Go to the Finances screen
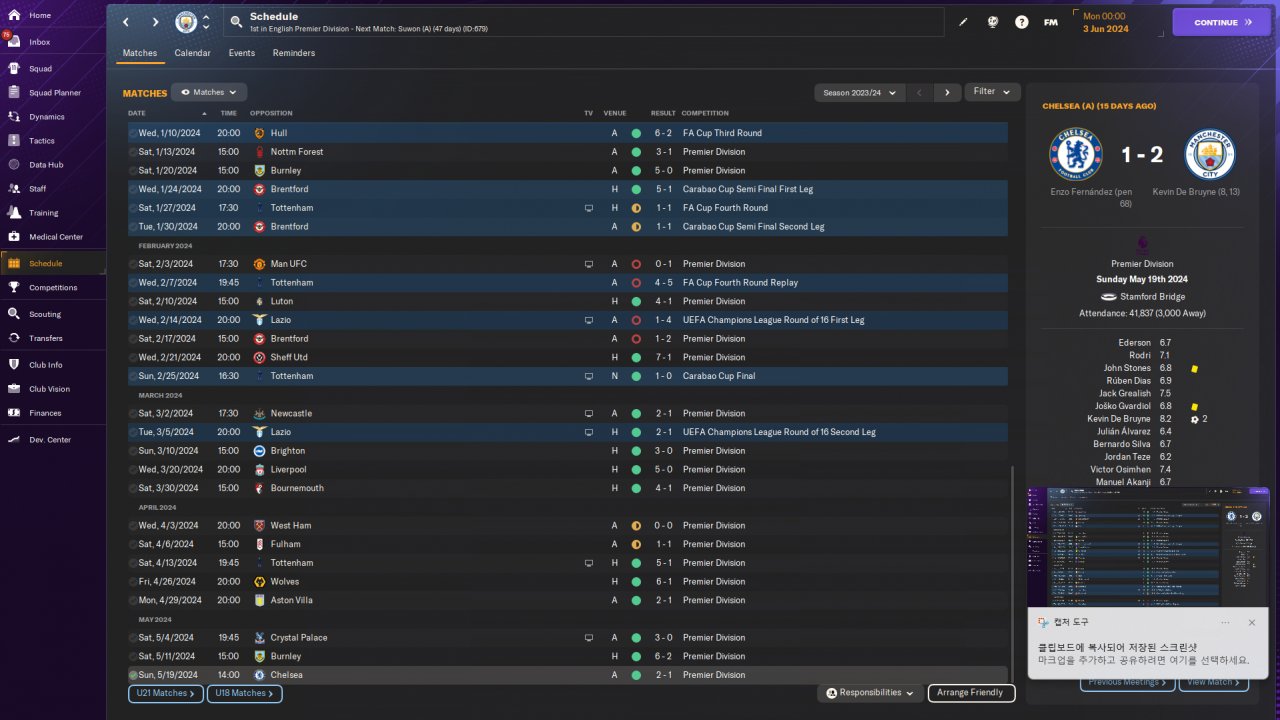1280x720 pixels. [45, 413]
